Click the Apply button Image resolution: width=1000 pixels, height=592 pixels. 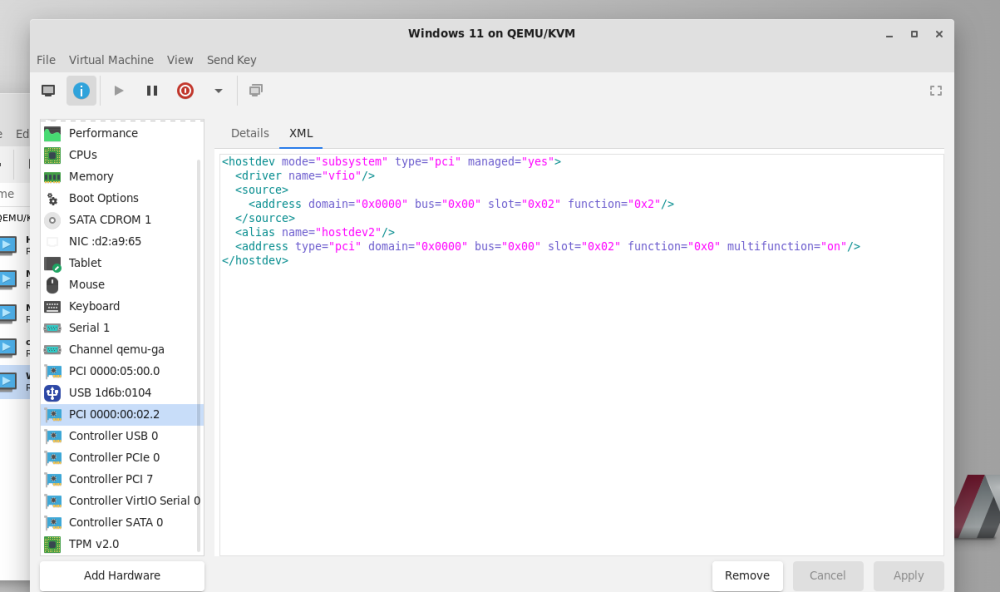(908, 575)
